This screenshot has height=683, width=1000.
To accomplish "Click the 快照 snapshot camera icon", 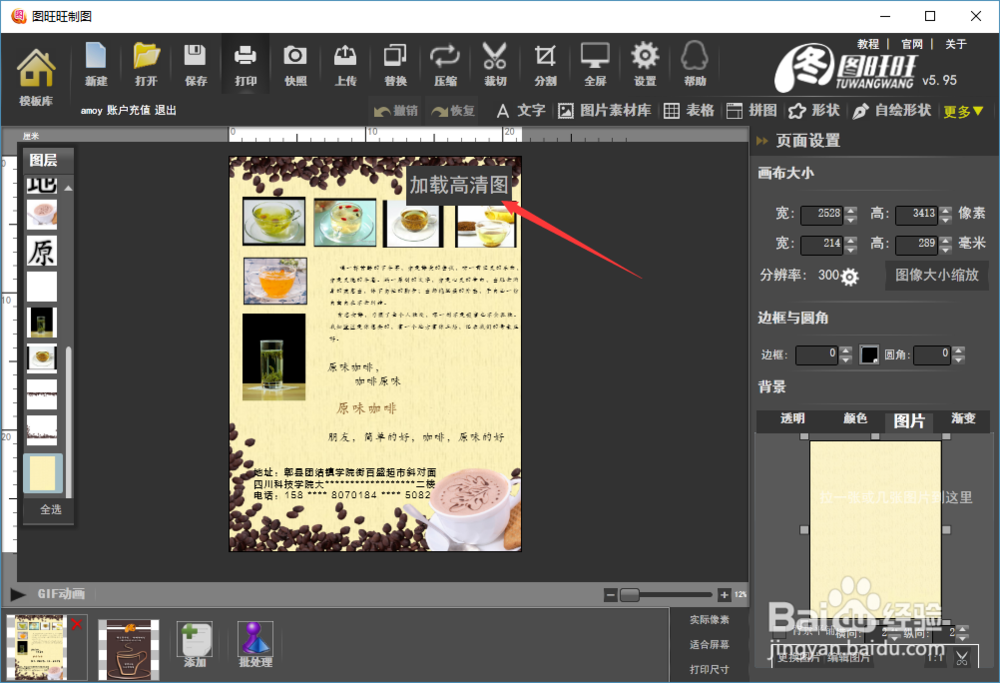I will tap(295, 64).
